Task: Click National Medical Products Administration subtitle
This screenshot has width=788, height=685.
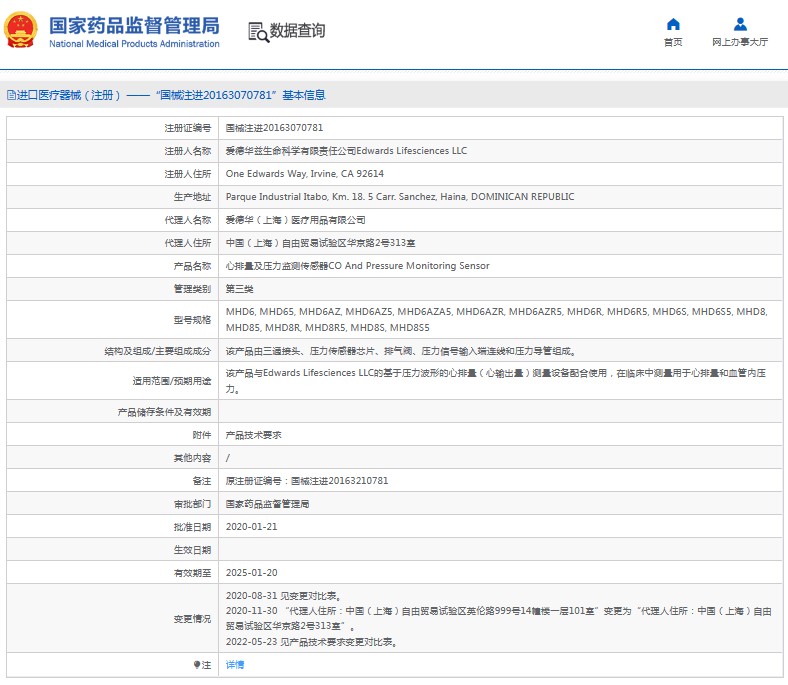Action: coord(134,44)
